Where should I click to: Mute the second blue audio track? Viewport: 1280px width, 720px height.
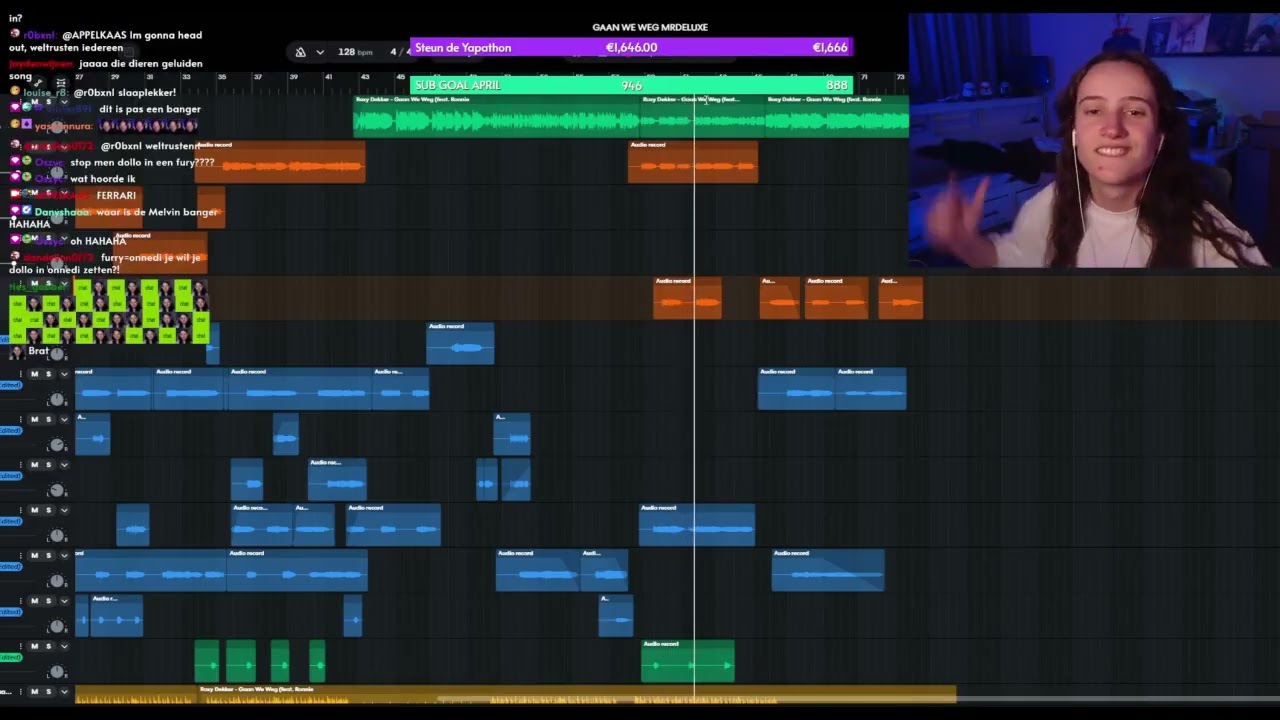click(x=34, y=419)
